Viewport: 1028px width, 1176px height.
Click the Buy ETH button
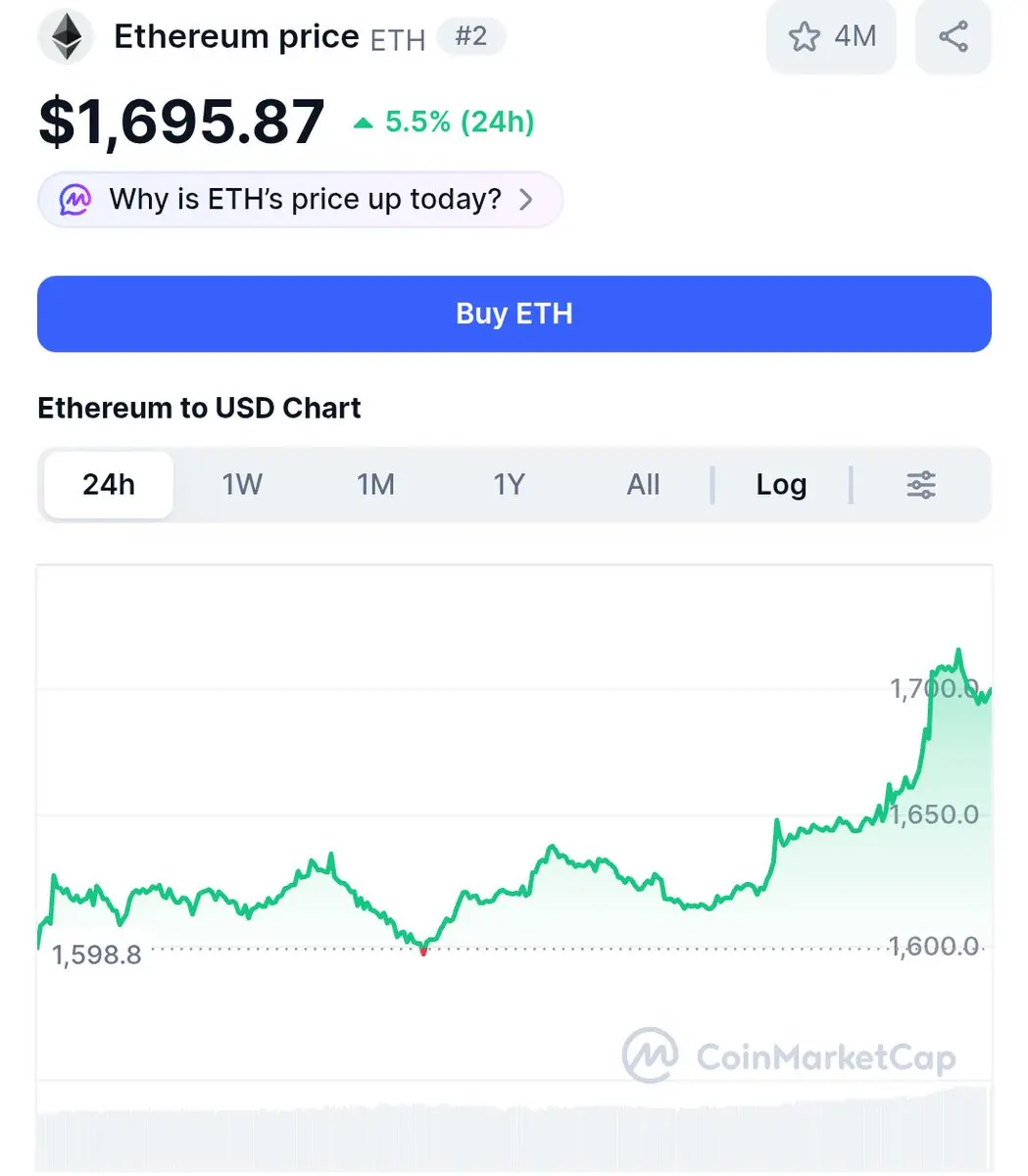click(x=514, y=314)
